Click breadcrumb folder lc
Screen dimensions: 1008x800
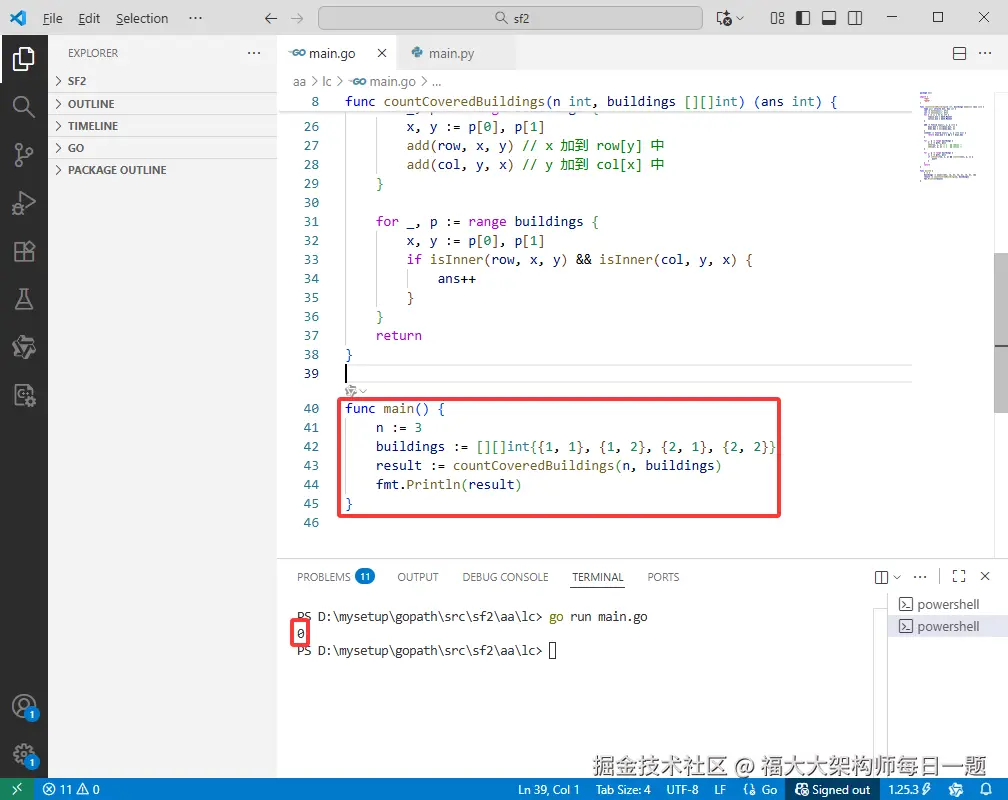(327, 82)
